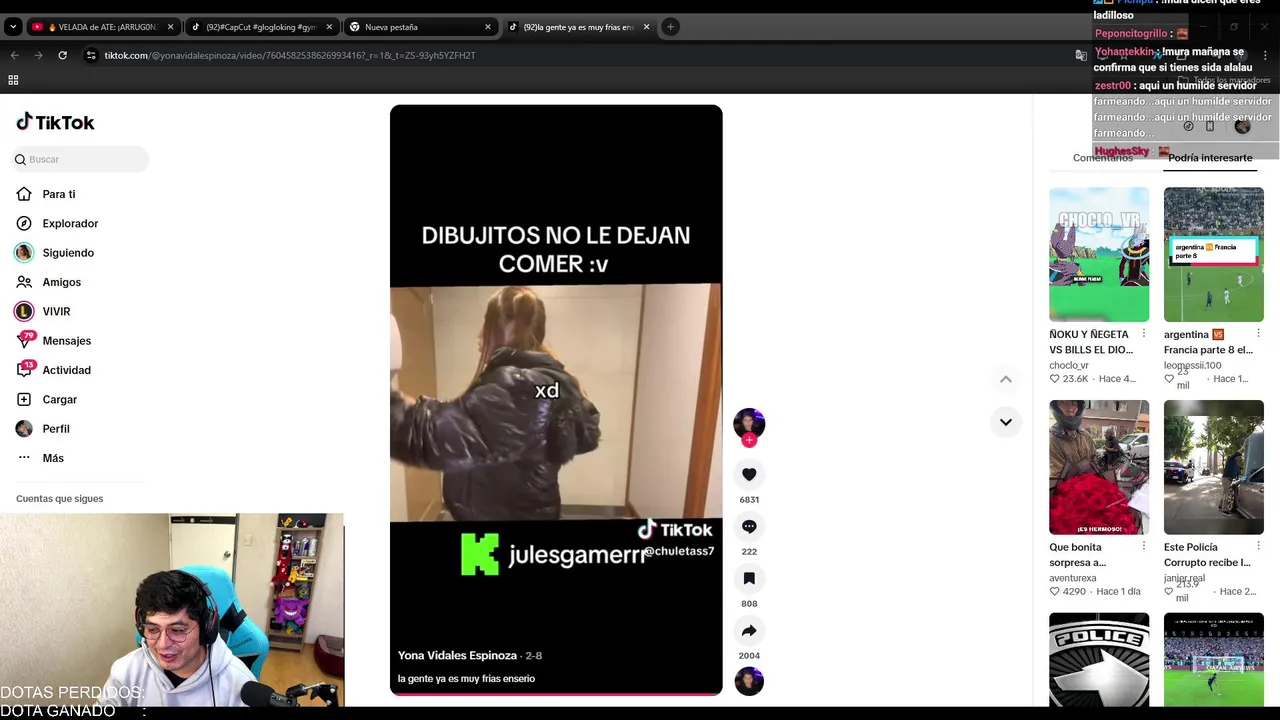Open Yona Vidales Espinoza profile name
This screenshot has height=720, width=1280.
coord(457,655)
